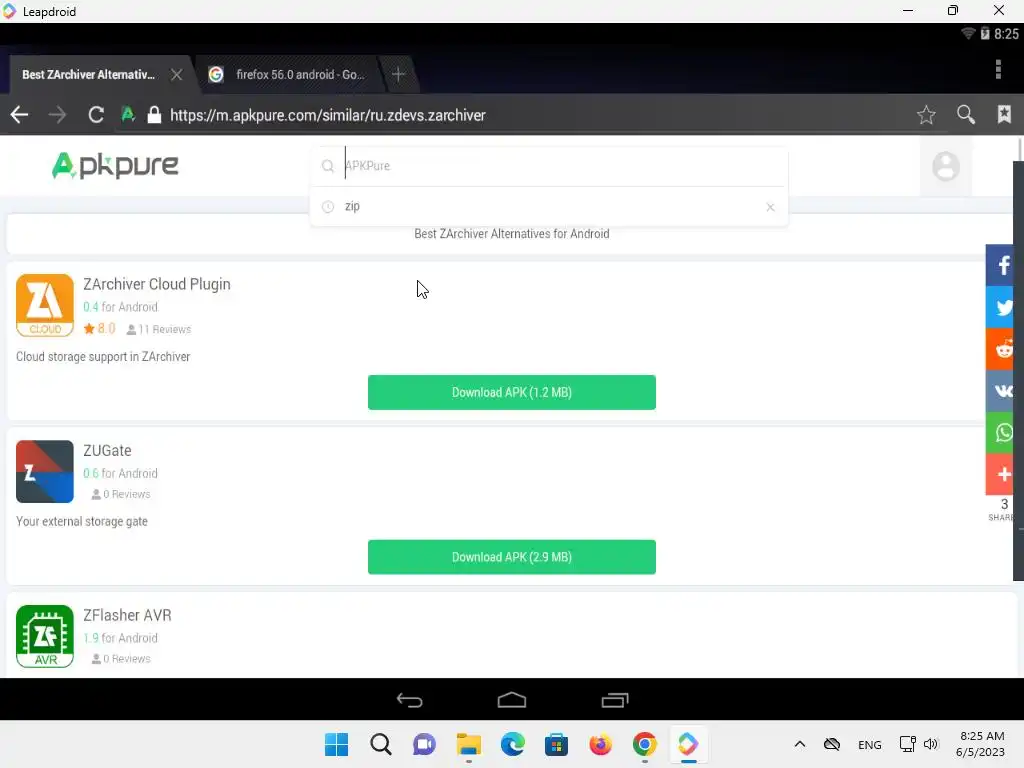Open volume control in system tray

[931, 744]
